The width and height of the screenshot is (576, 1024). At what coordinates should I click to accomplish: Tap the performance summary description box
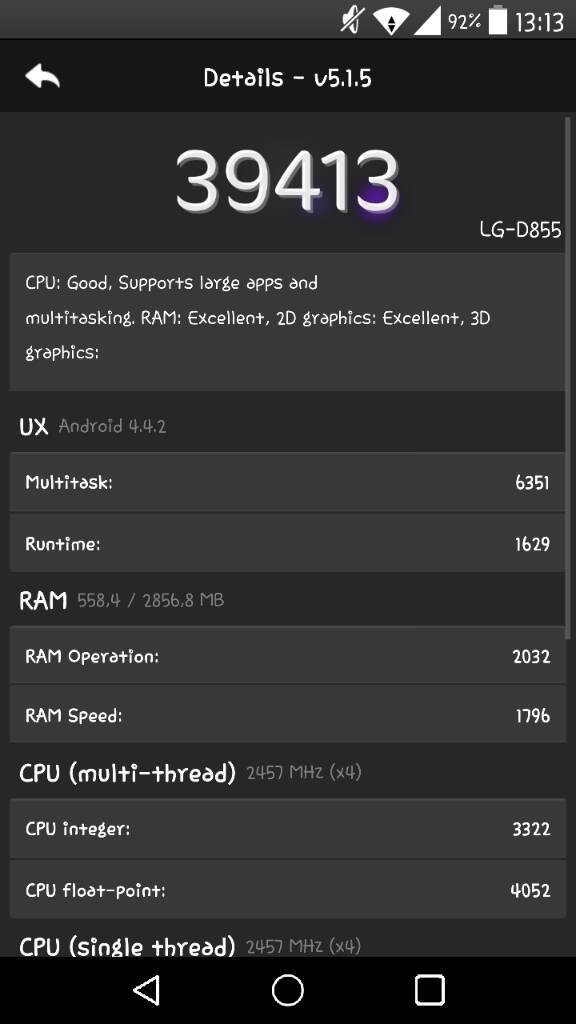pyautogui.click(x=287, y=322)
